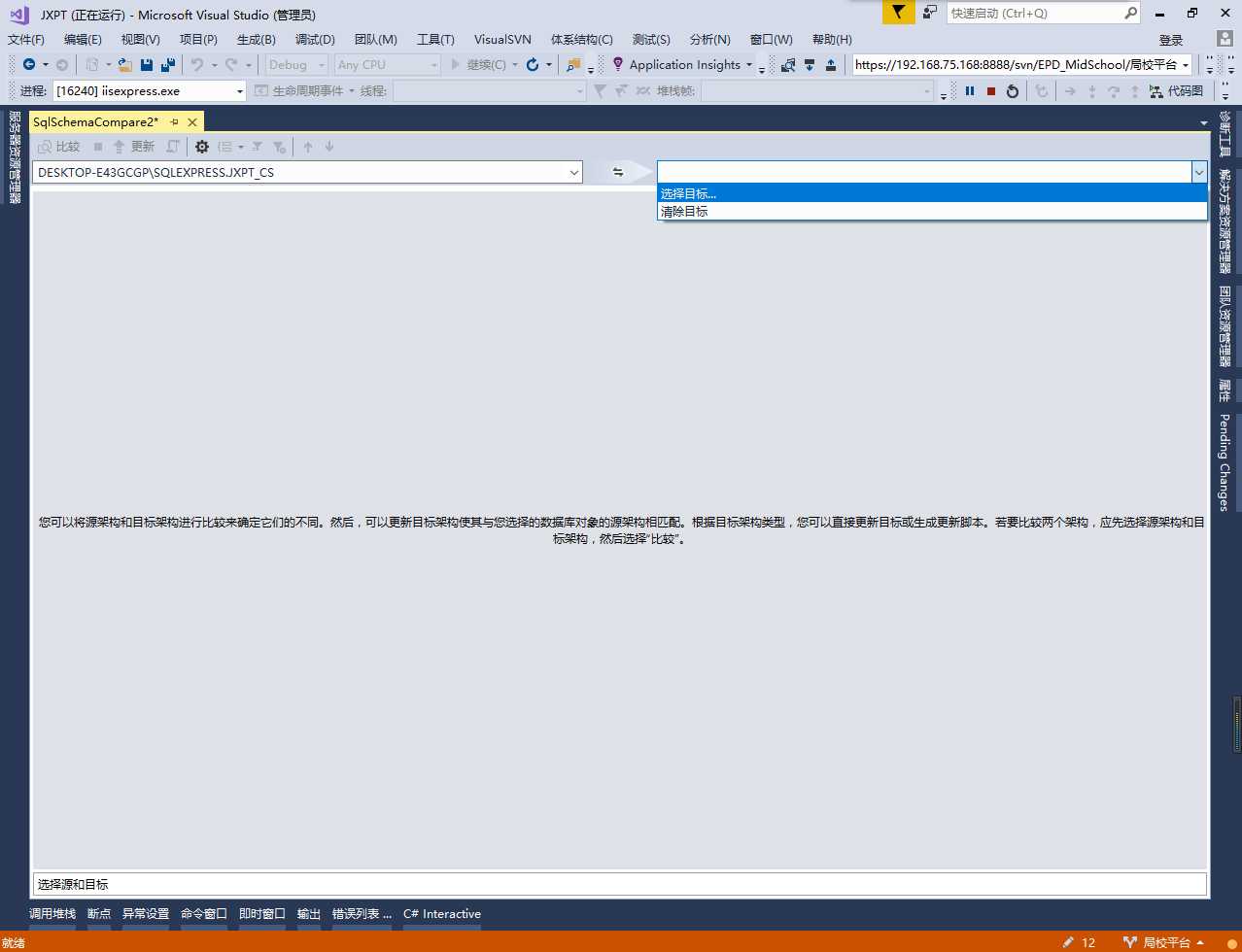
Task: Choose '选择目标...' from the target dropdown
Action: [932, 193]
